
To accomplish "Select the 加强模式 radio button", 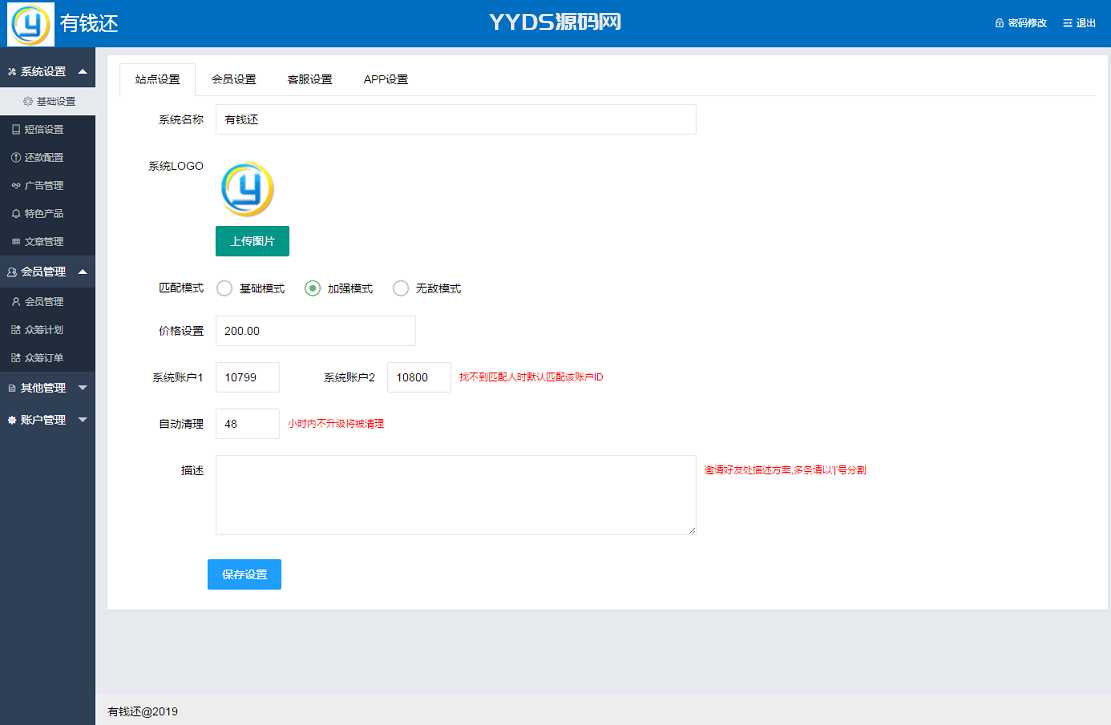I will [313, 288].
